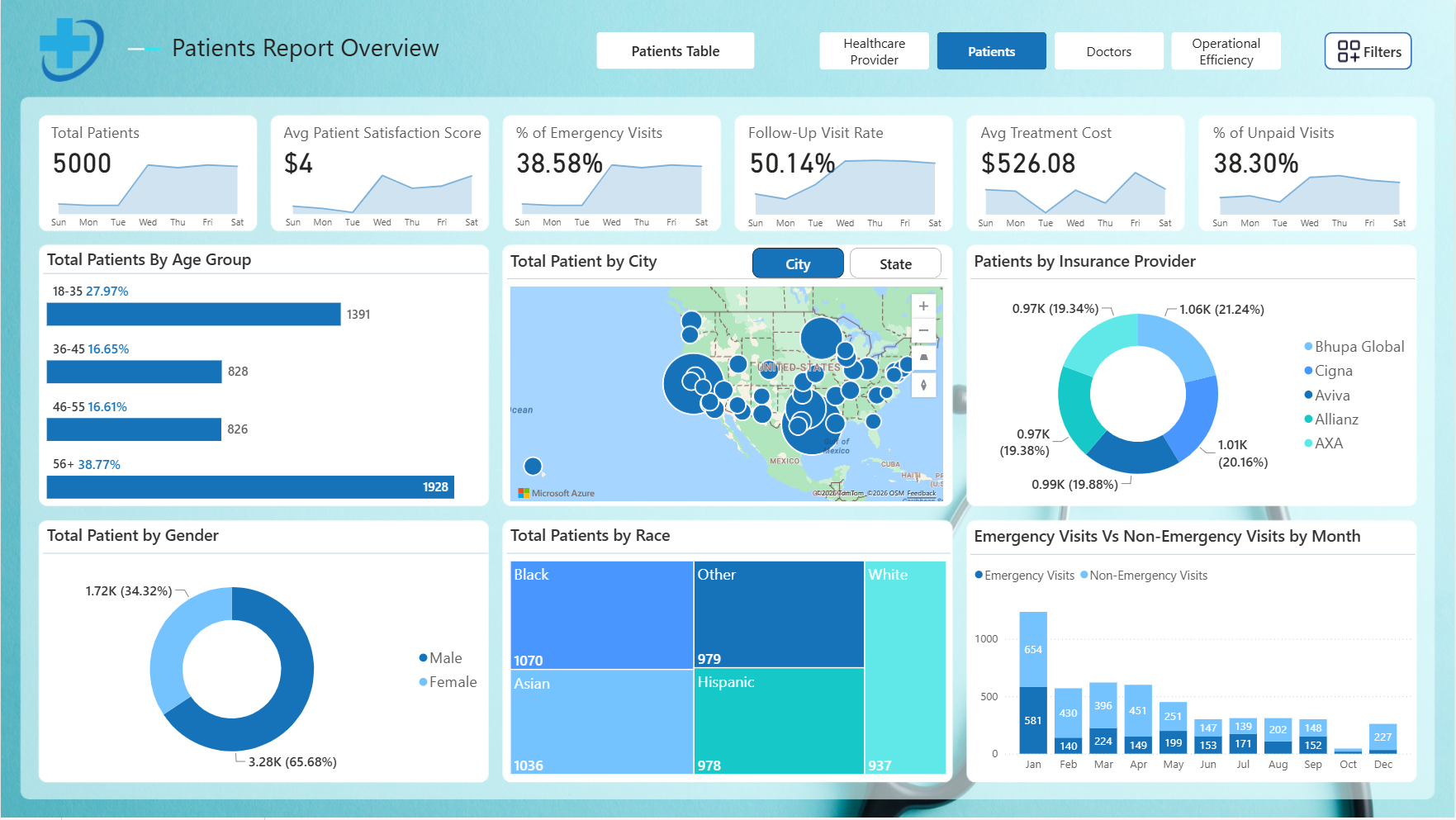The height and width of the screenshot is (820, 1456).
Task: Switch map view to State
Action: pyautogui.click(x=895, y=264)
